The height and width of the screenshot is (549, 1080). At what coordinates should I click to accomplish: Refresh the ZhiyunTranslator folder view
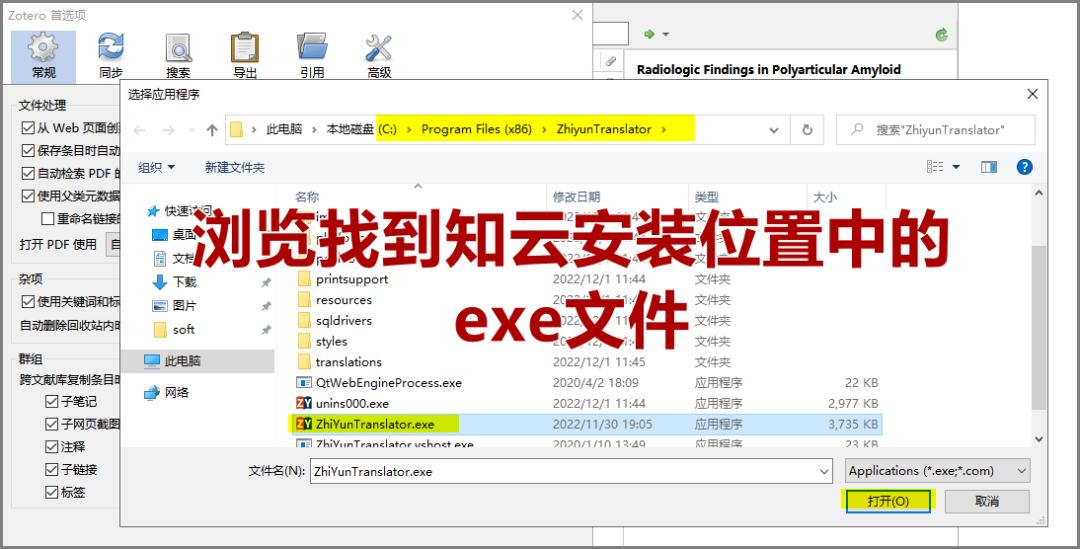(807, 130)
